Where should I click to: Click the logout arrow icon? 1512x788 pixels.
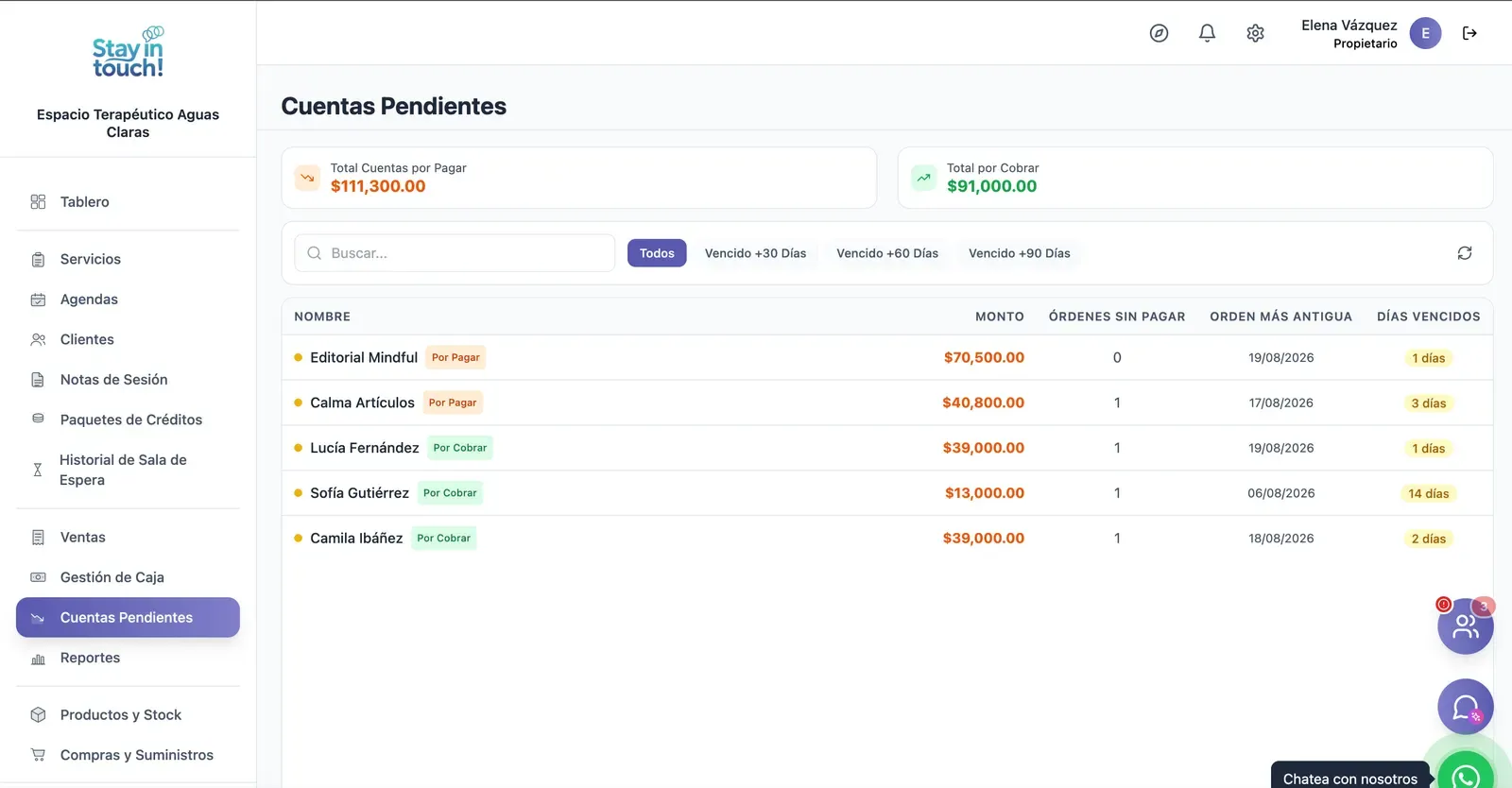[1469, 33]
